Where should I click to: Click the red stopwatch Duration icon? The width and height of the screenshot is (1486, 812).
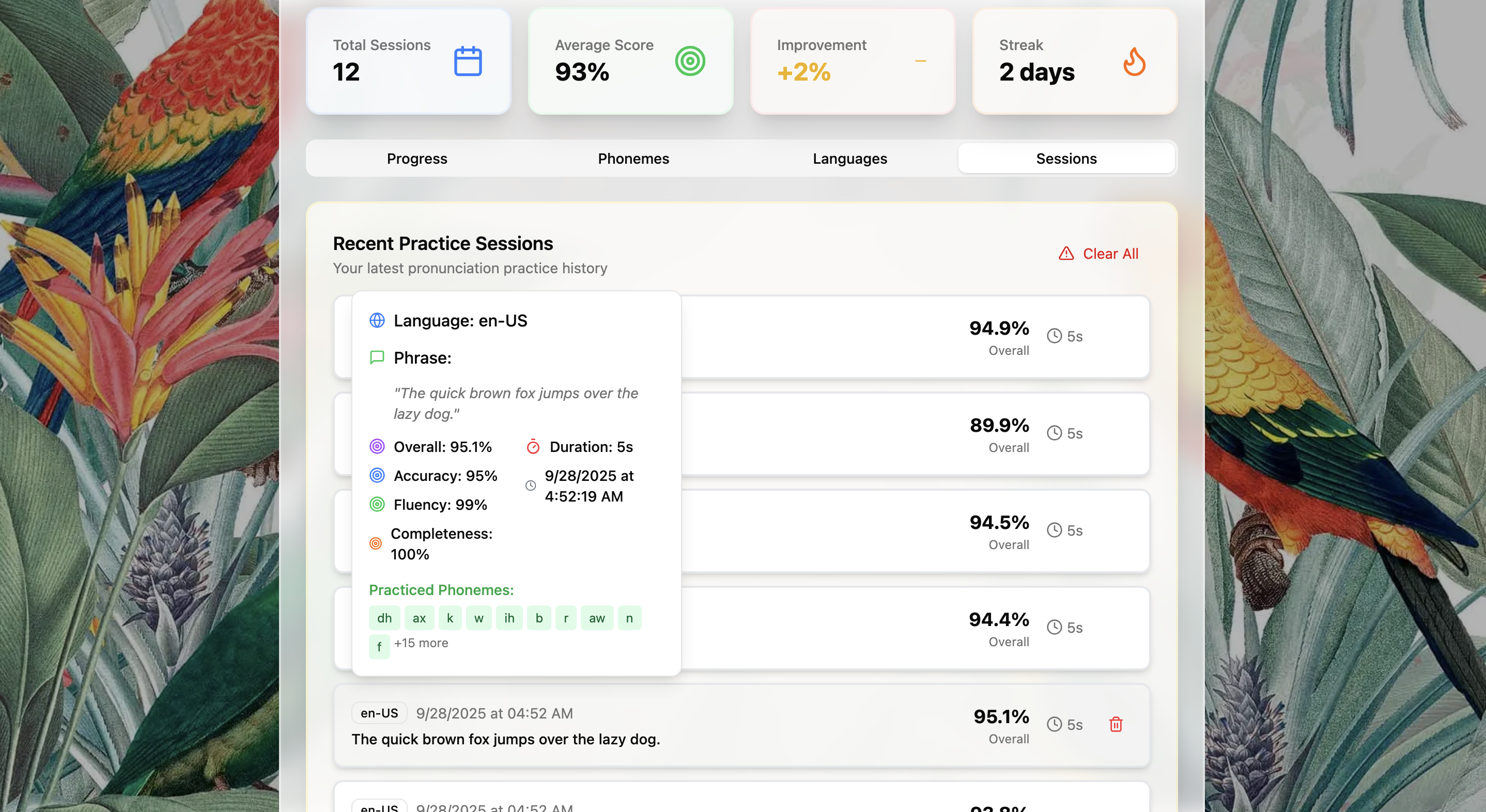coord(533,447)
